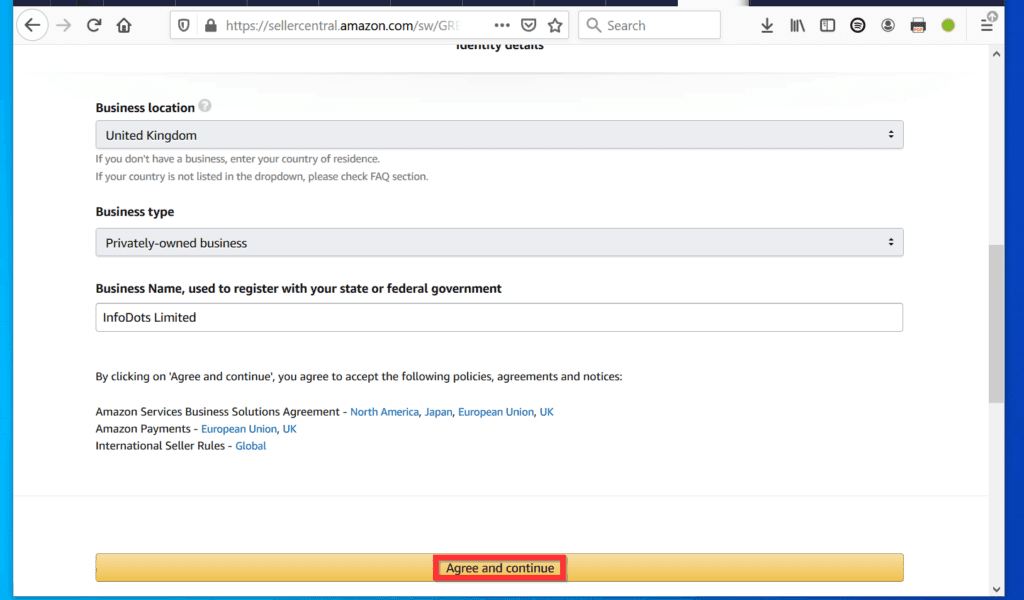Click the page scrollbar down arrow

(996, 589)
